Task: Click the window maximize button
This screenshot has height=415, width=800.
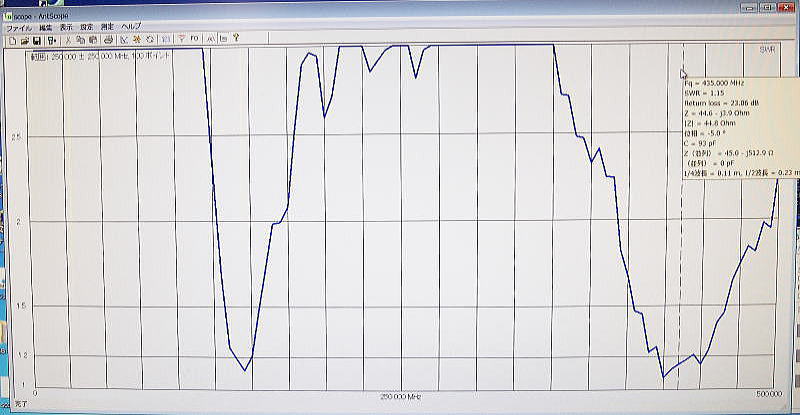Action: coord(767,8)
